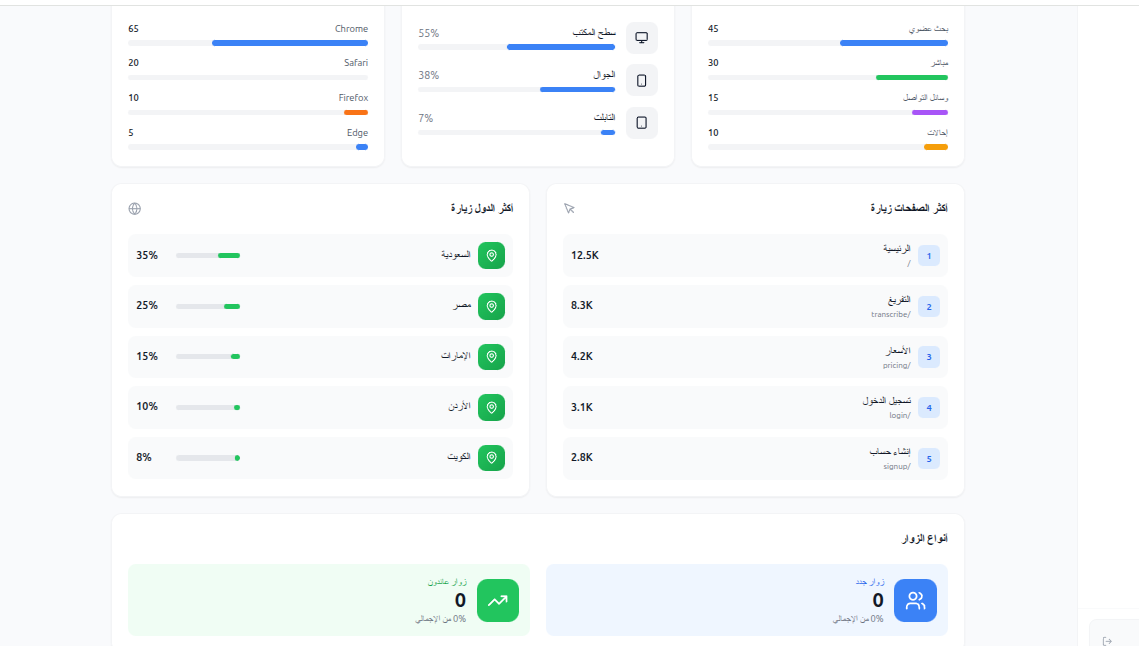Image resolution: width=1139 pixels, height=646 pixels.
Task: Click the mobile phone device icon
Action: (642, 80)
